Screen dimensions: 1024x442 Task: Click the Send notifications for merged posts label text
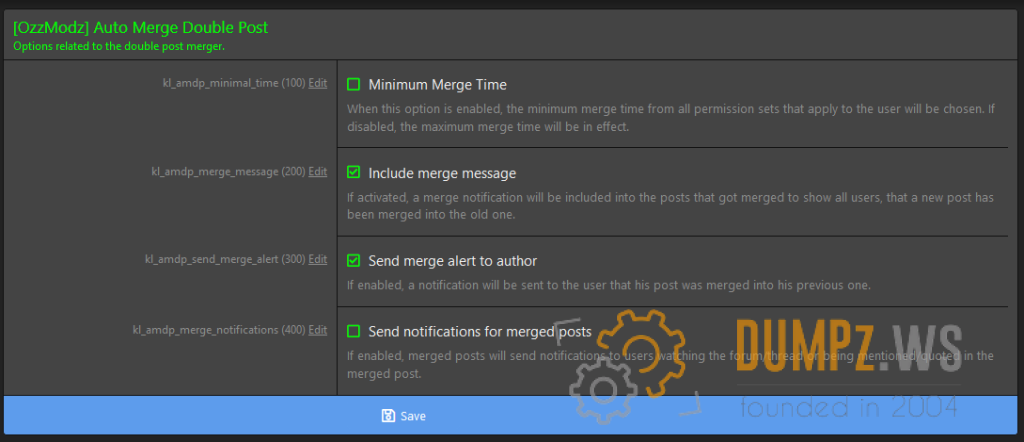pyautogui.click(x=479, y=331)
